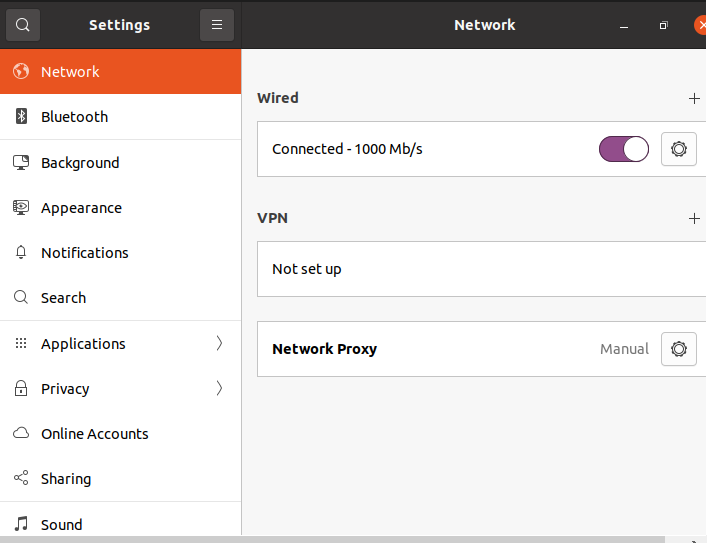Select Appearance in the sidebar
This screenshot has width=707, height=543.
[x=81, y=208]
